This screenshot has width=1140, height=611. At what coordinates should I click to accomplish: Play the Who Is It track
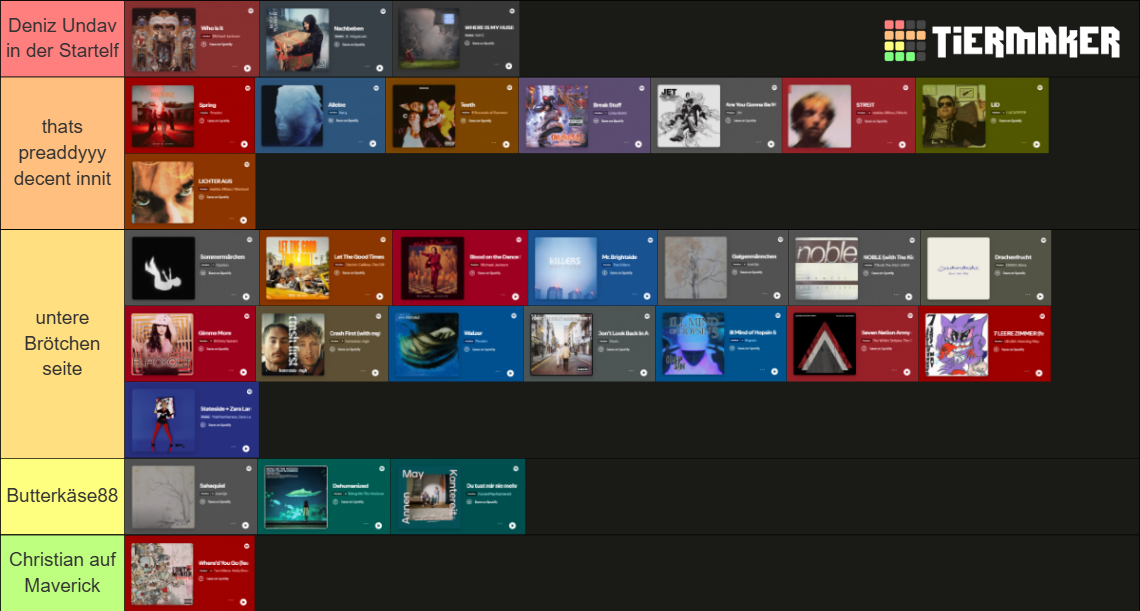pyautogui.click(x=247, y=68)
